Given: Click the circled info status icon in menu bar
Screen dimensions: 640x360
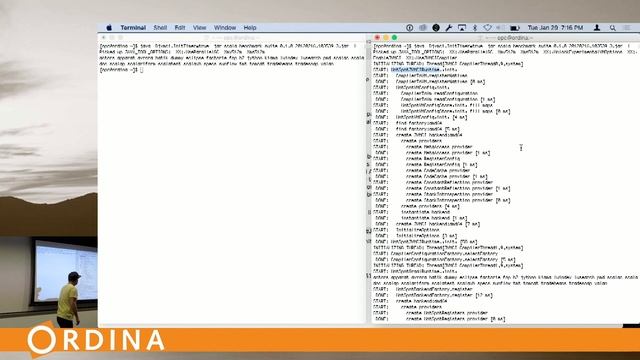Looking at the screenshot, I should tap(409, 28).
